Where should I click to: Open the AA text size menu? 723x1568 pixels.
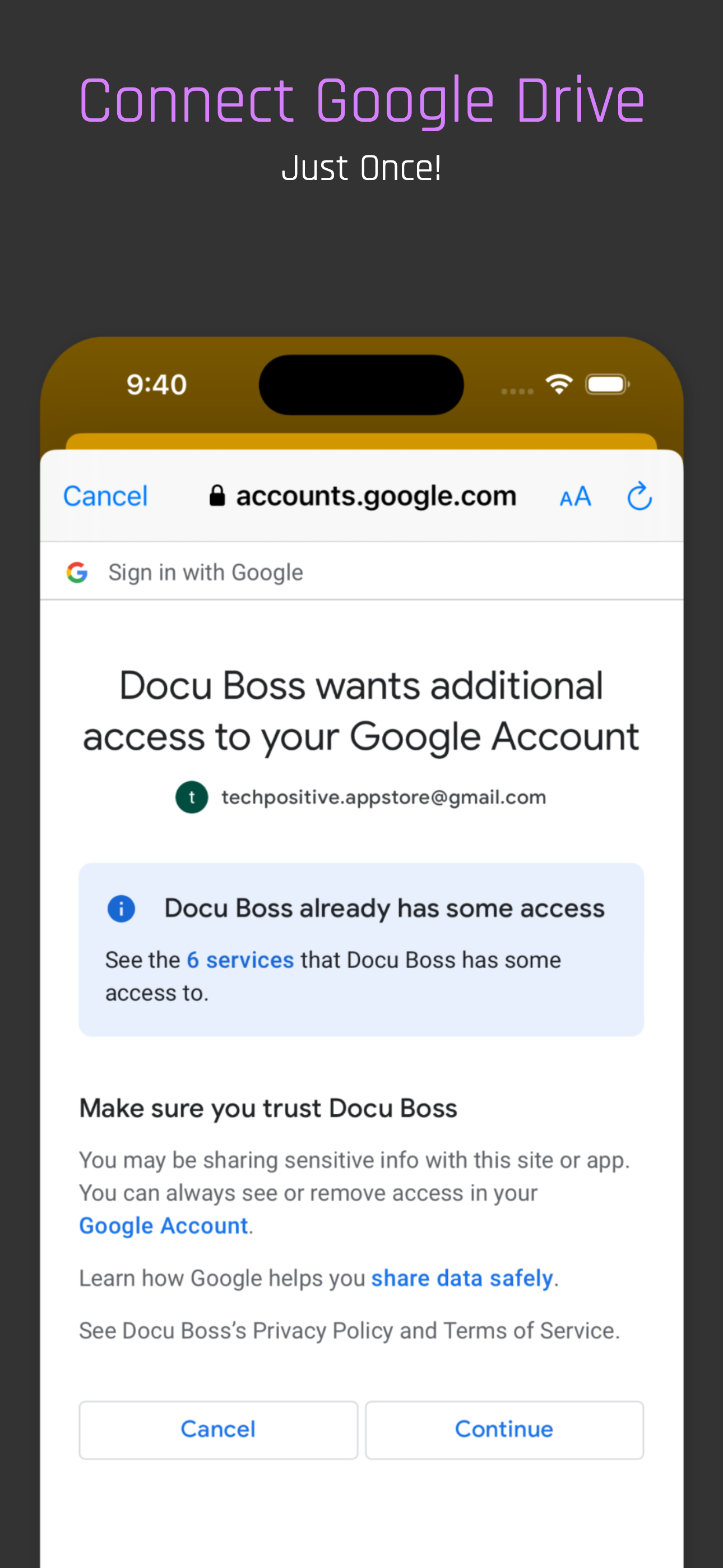[575, 497]
